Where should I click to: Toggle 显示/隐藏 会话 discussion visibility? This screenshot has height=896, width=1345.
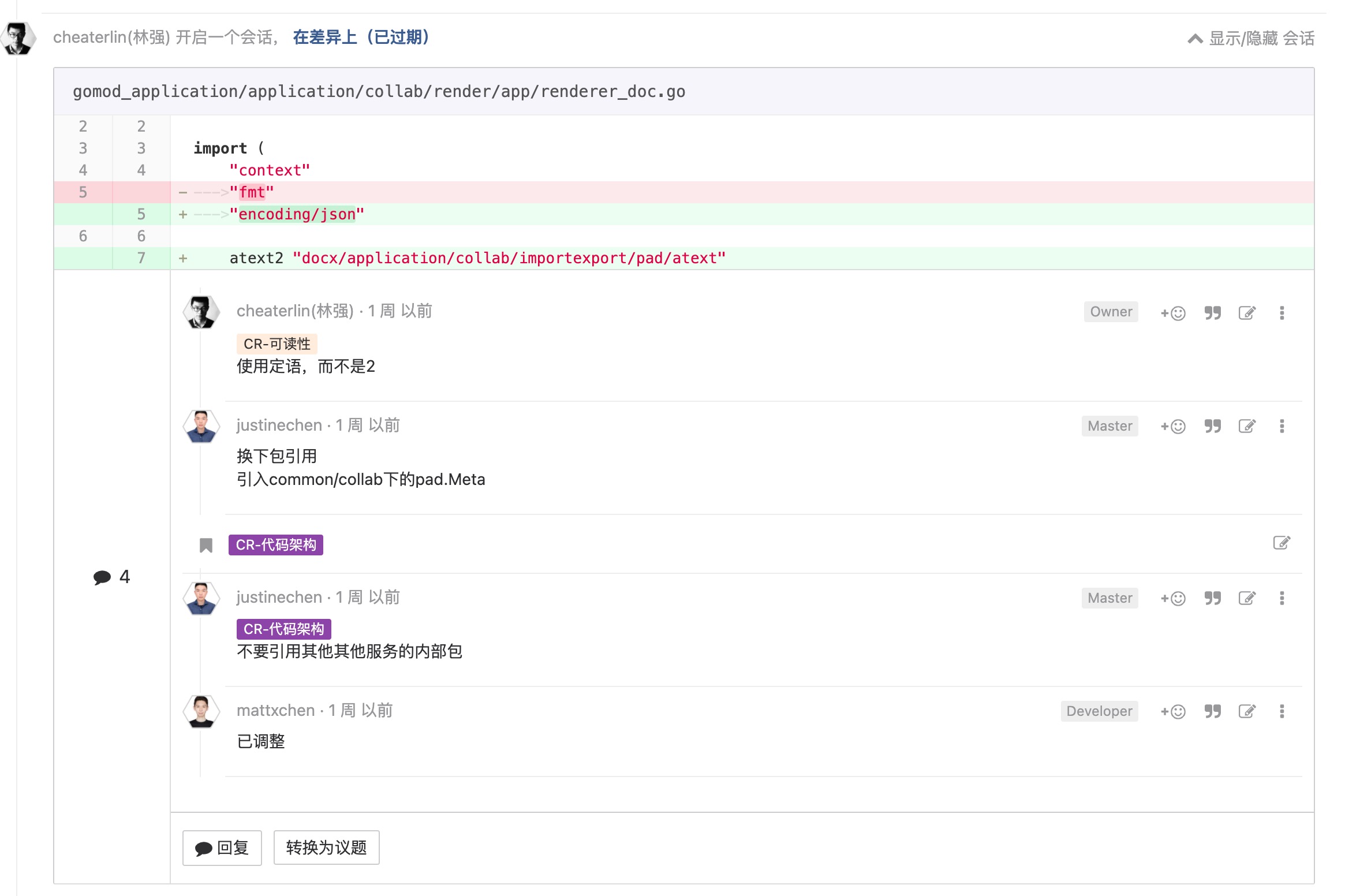click(1251, 39)
